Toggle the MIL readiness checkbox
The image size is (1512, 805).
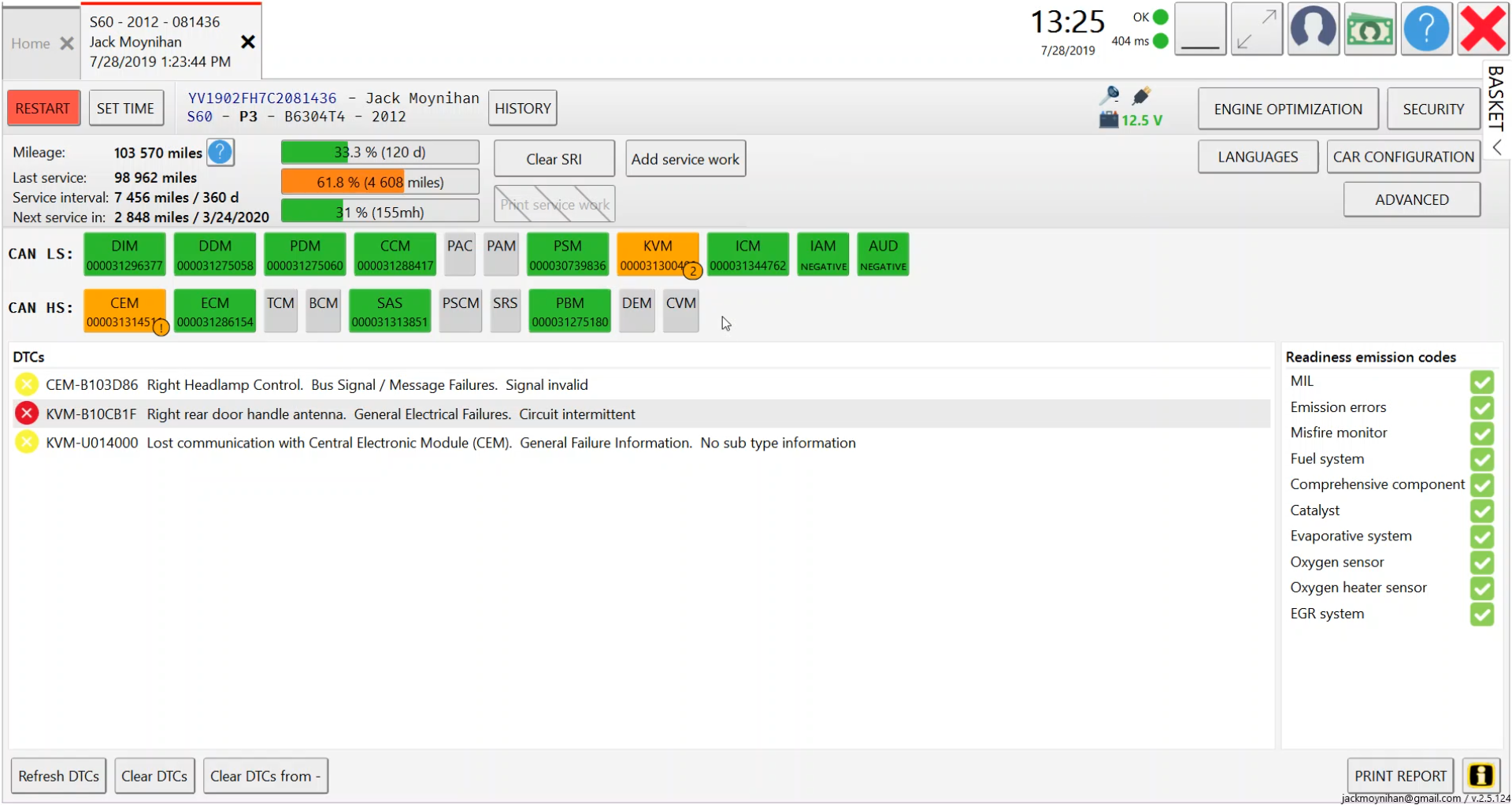point(1481,382)
